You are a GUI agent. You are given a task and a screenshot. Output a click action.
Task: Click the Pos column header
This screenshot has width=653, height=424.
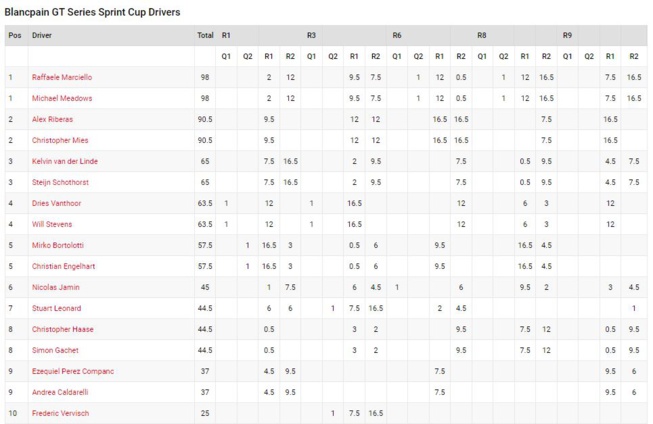(14, 35)
